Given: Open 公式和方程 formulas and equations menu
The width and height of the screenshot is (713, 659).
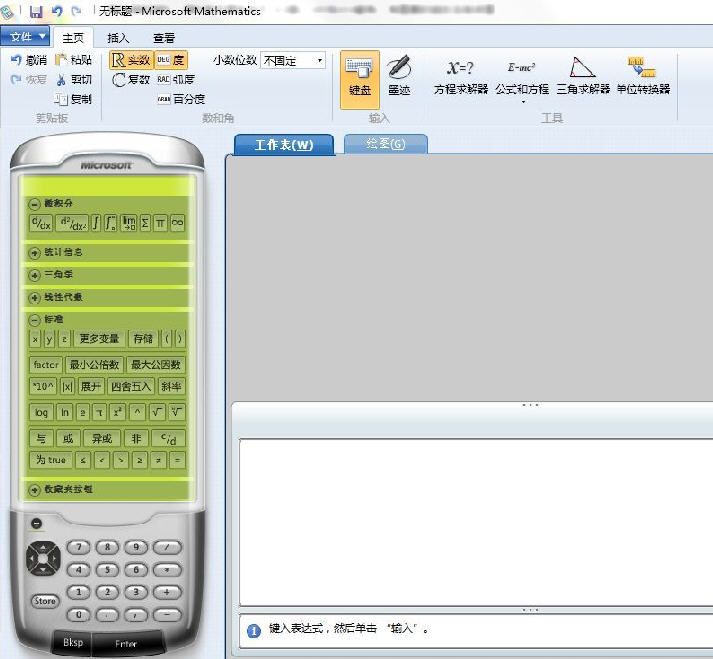Looking at the screenshot, I should coord(522,80).
